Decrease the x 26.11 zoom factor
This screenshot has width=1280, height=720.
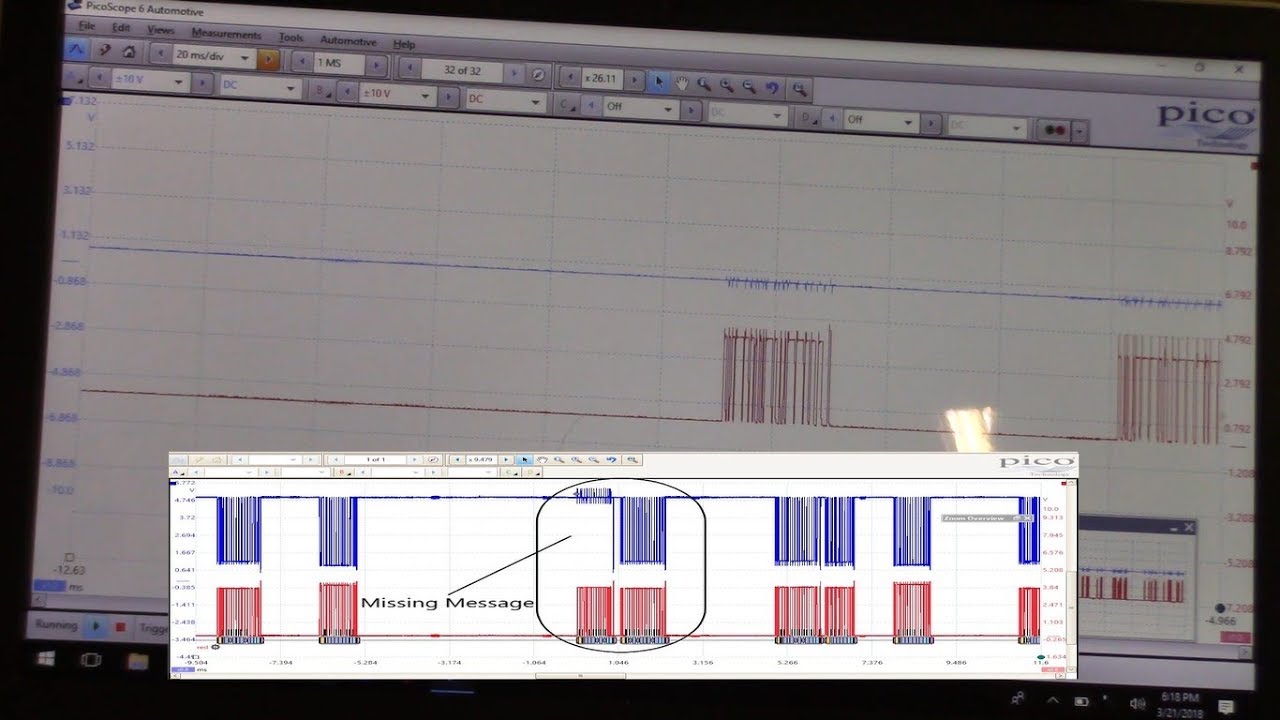tap(571, 78)
